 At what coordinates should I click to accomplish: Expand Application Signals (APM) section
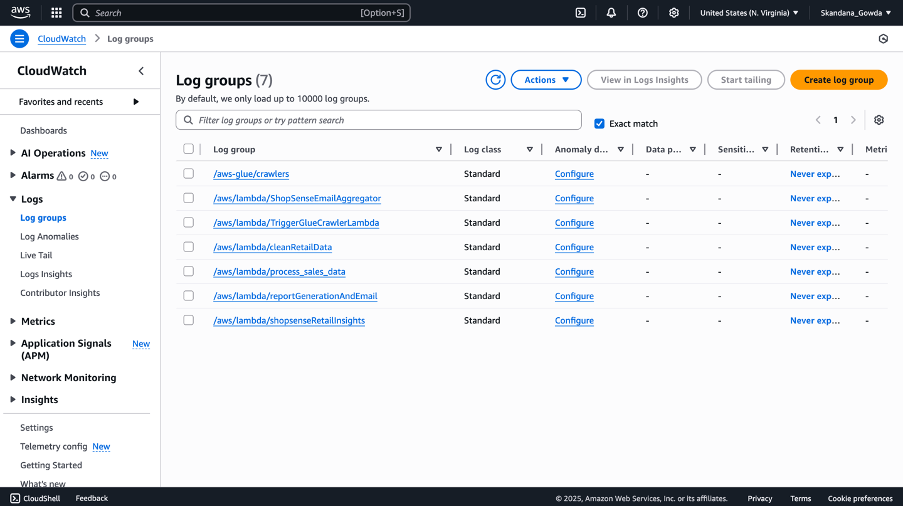coord(13,343)
